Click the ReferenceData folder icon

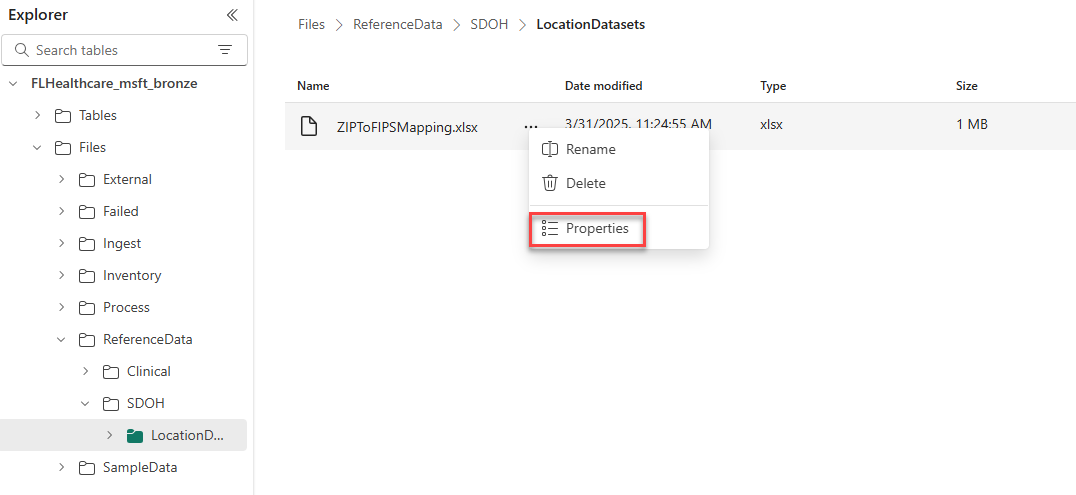click(87, 339)
